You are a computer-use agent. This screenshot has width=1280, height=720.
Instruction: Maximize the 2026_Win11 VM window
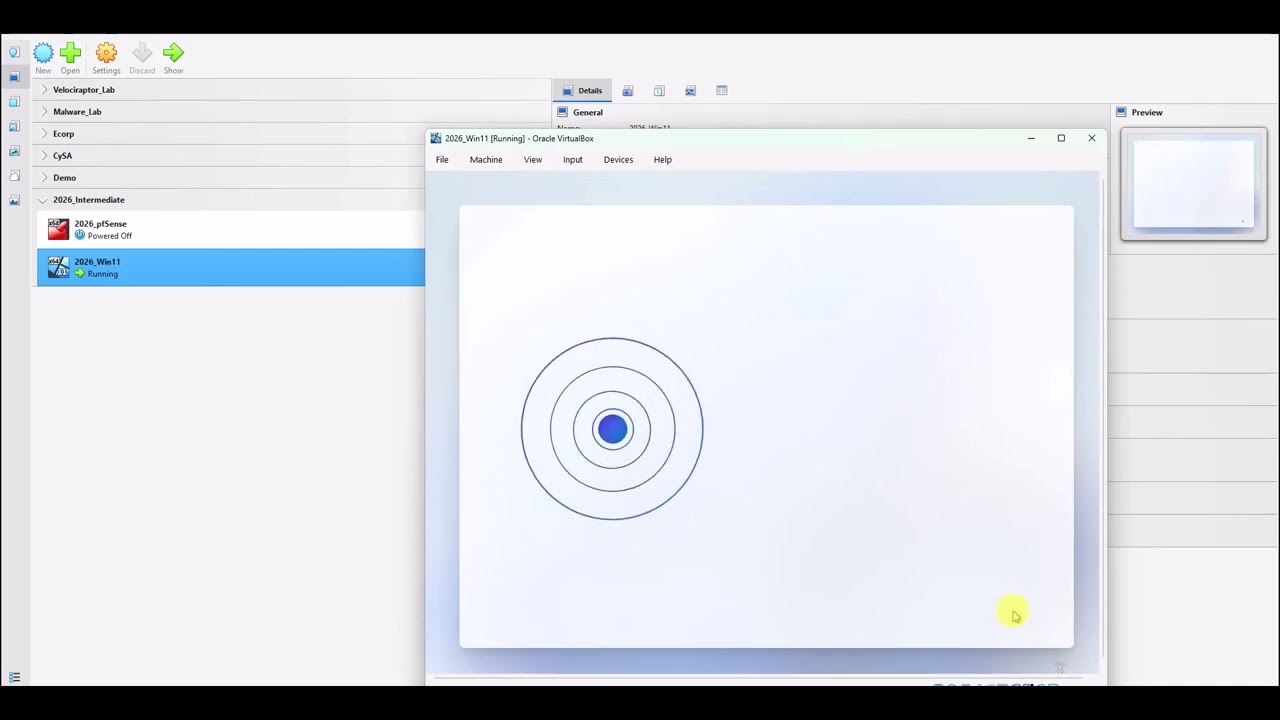pos(1061,139)
